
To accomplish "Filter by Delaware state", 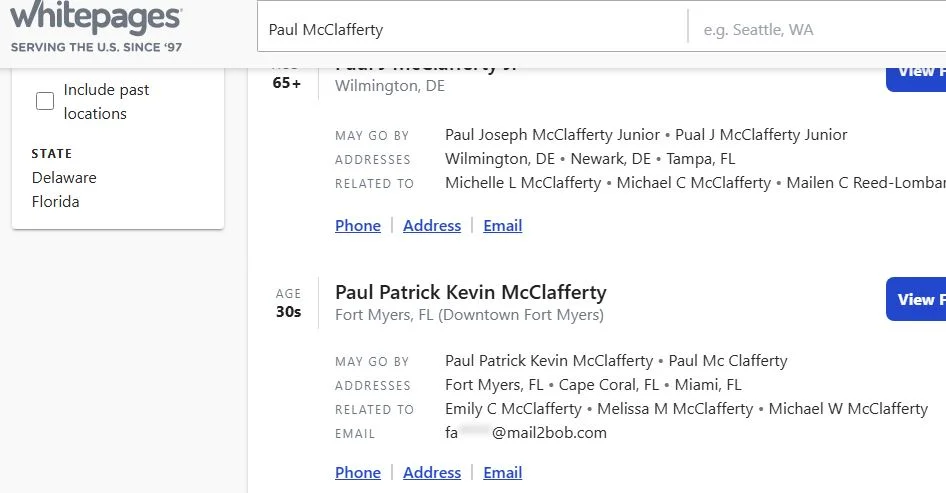I will pyautogui.click(x=64, y=178).
